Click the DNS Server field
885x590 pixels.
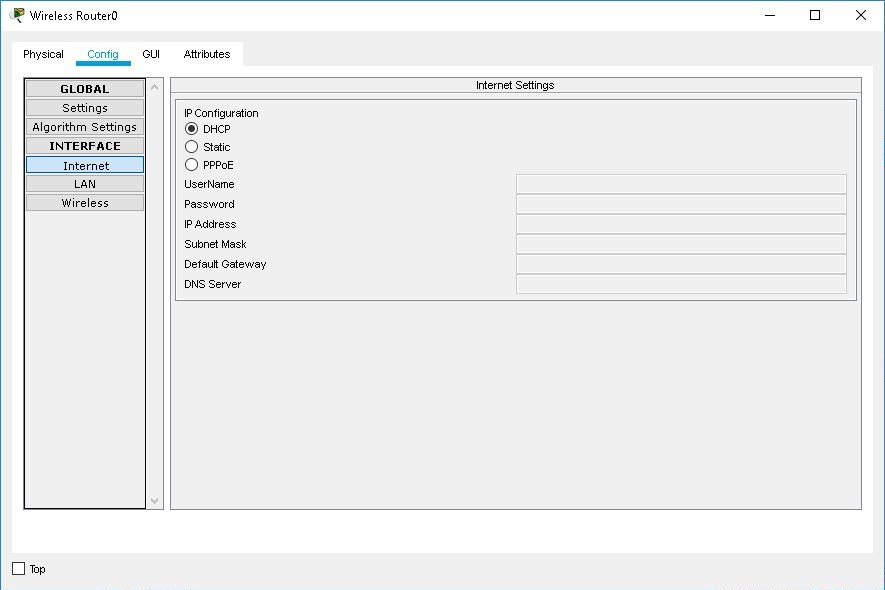(x=680, y=284)
